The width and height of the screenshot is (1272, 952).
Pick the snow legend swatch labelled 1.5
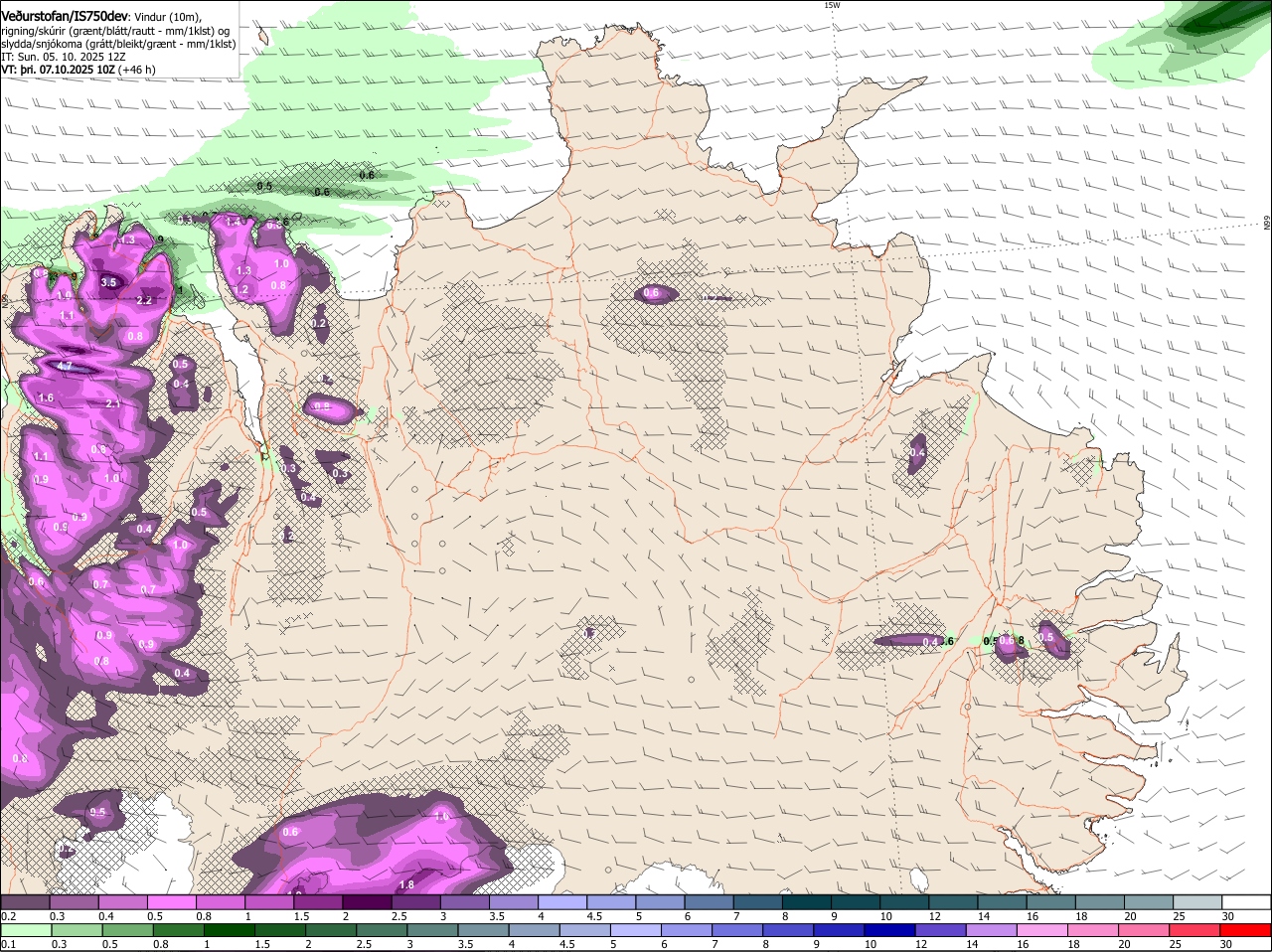click(x=317, y=901)
